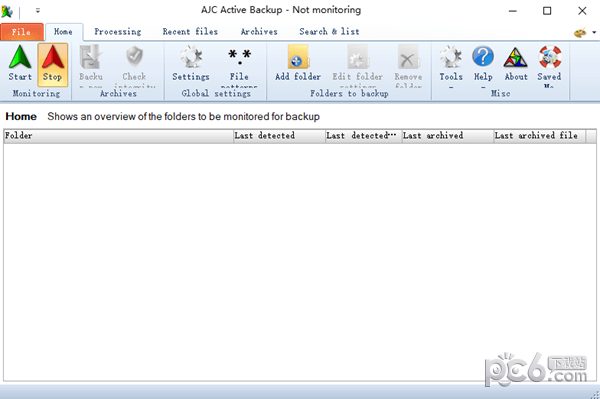Open File patterns asterisk icon

(x=239, y=64)
